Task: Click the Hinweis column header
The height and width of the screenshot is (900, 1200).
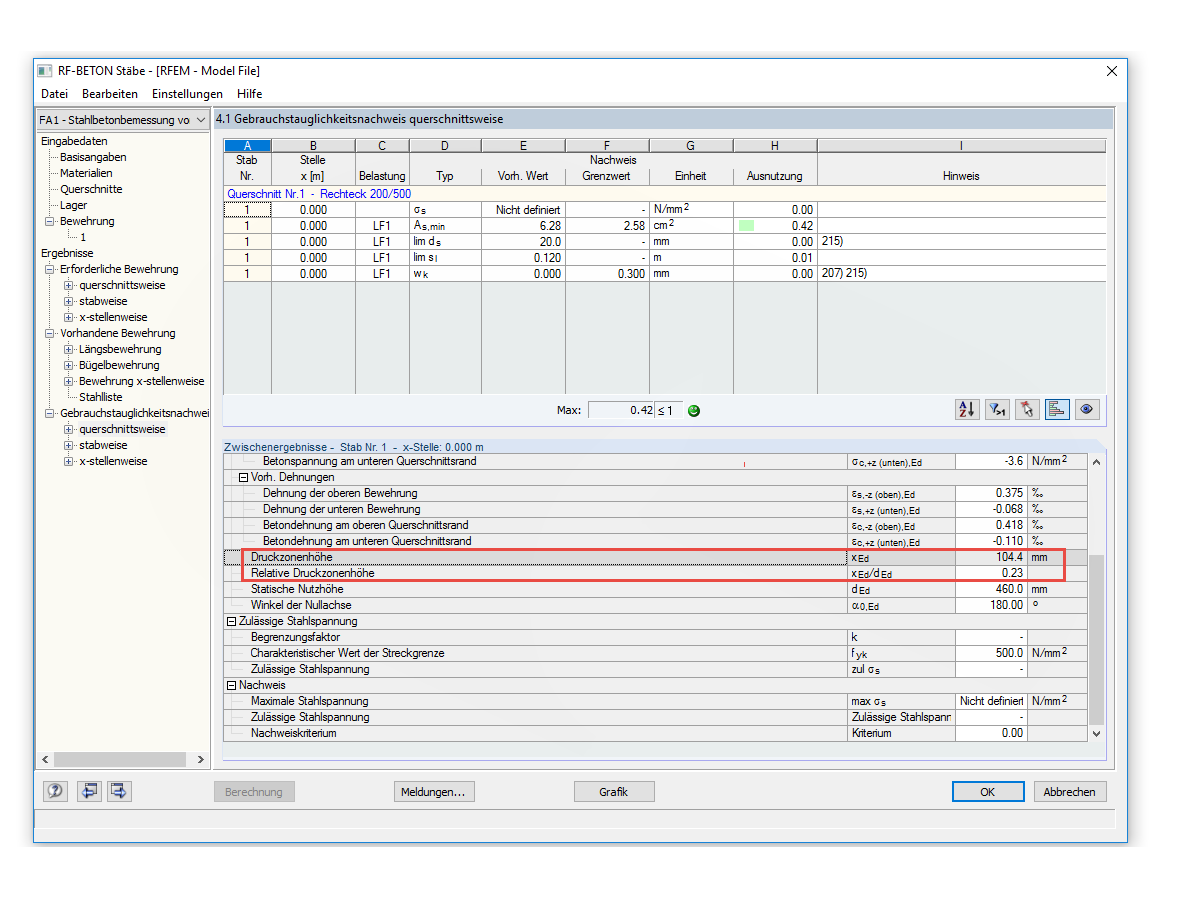Action: click(x=961, y=176)
